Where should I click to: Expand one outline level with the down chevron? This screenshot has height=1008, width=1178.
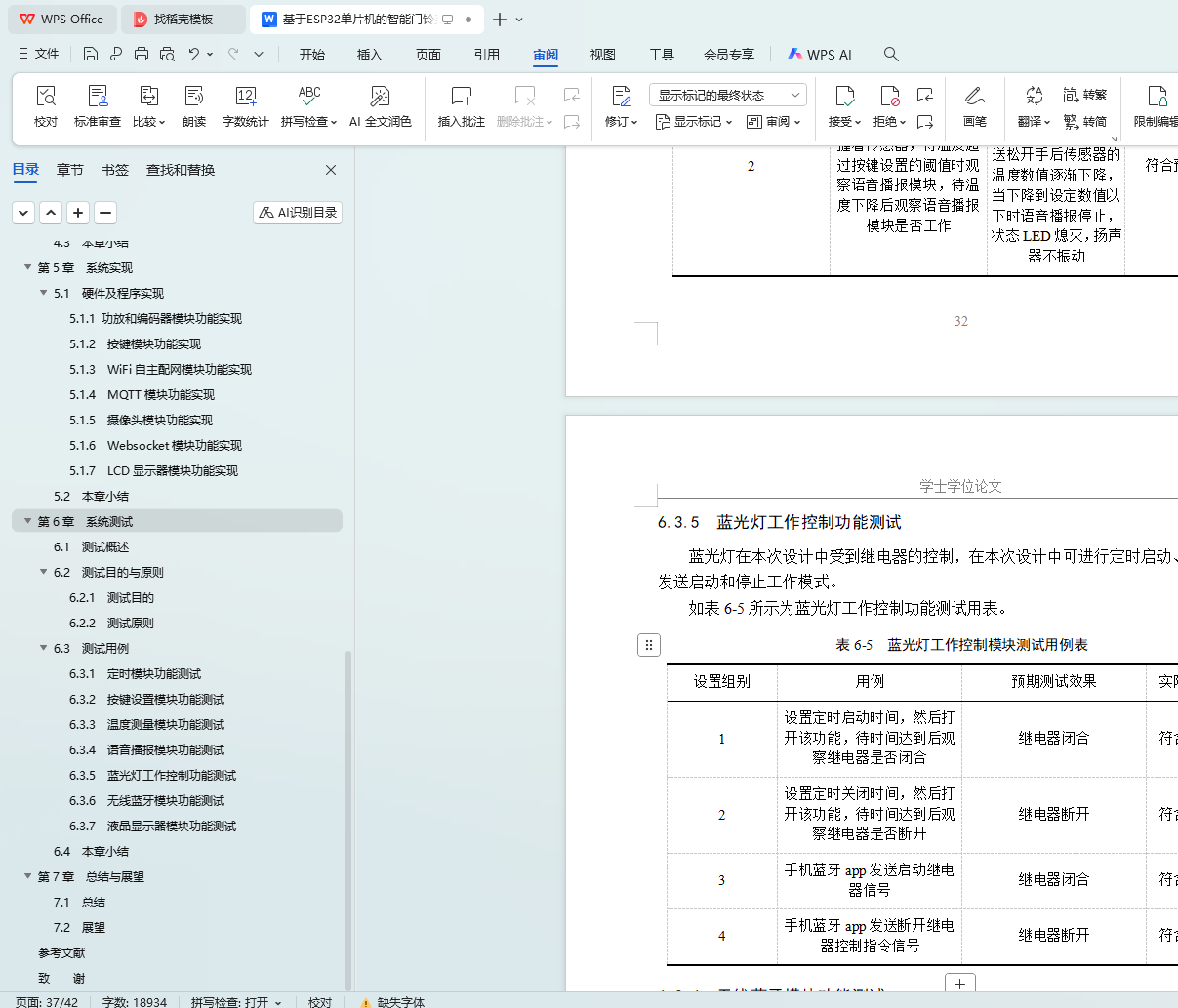click(23, 212)
